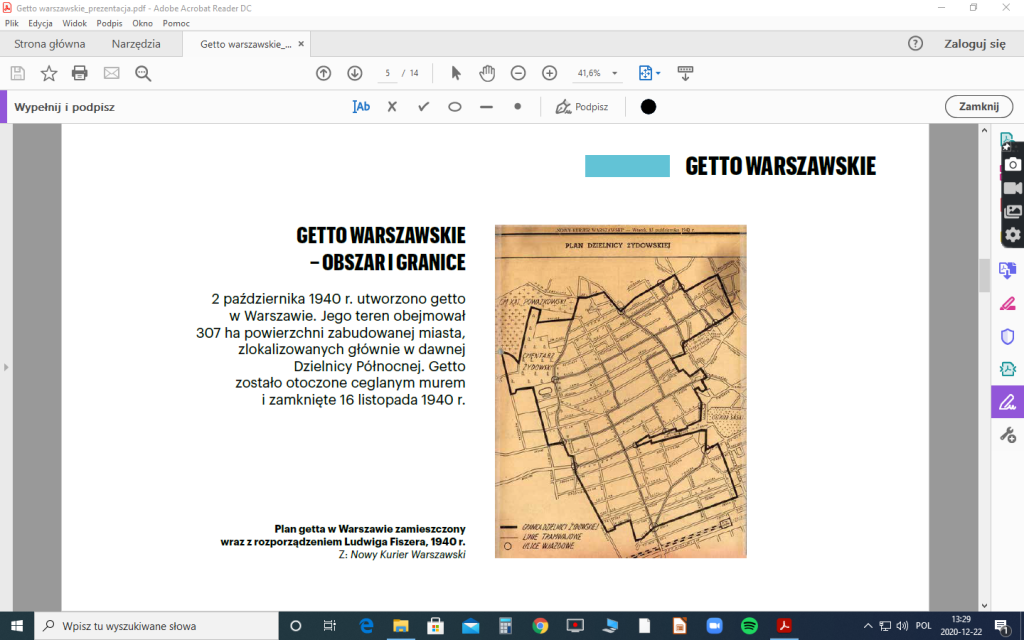This screenshot has width=1024, height=640.
Task: Click Zaloguj się to sign in
Action: pyautogui.click(x=974, y=44)
